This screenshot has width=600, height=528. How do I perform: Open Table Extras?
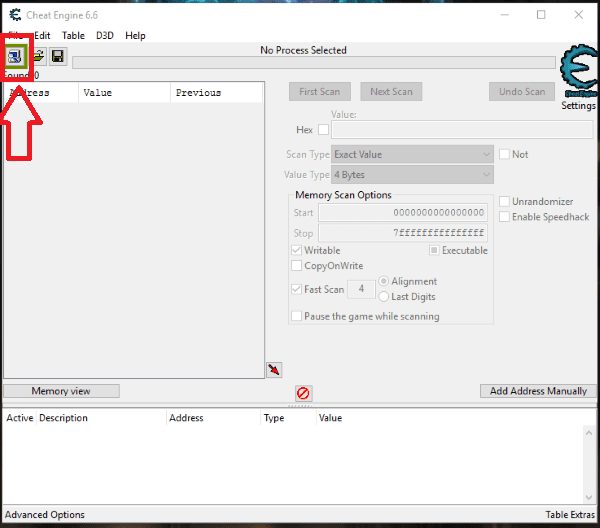click(570, 515)
